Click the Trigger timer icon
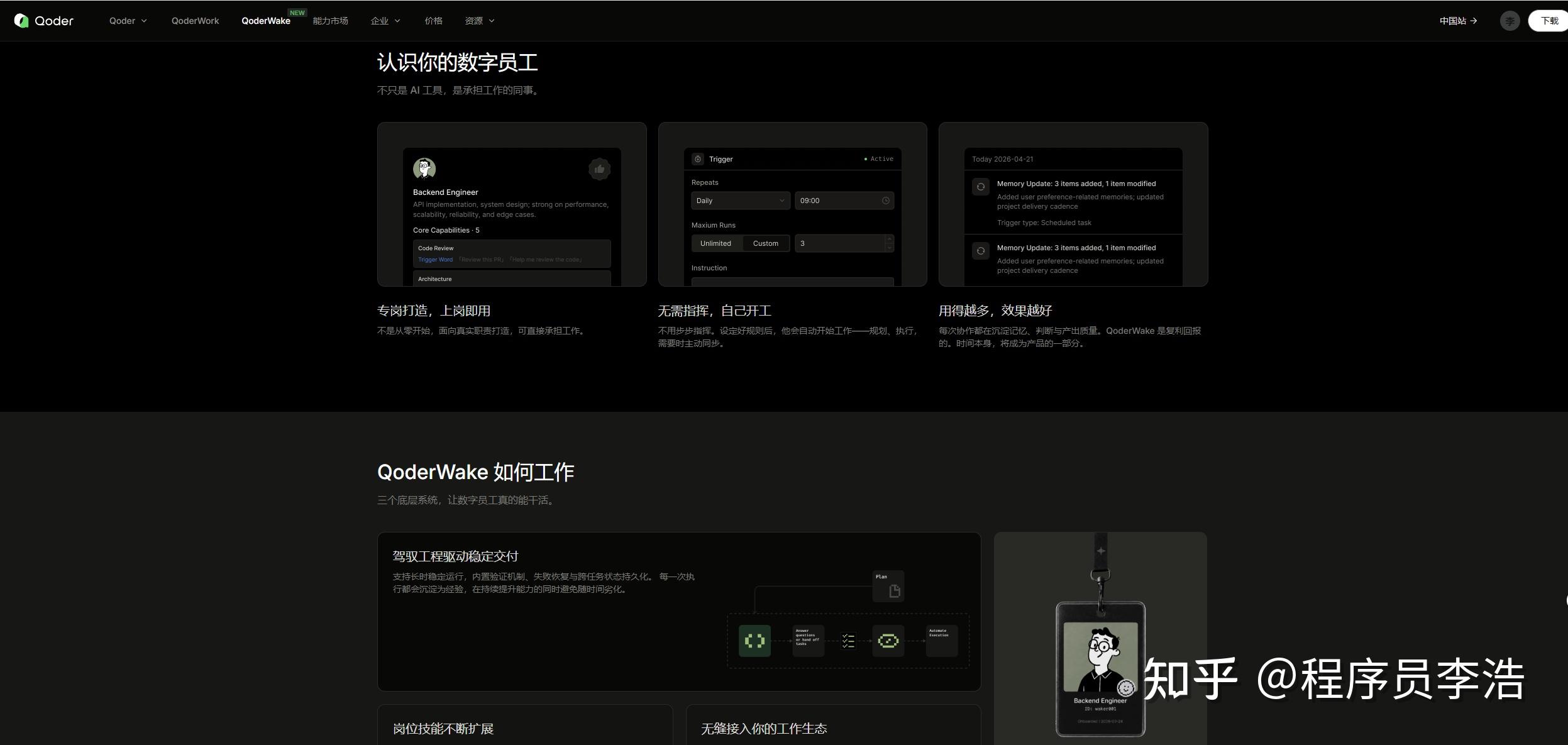Viewport: 1568px width, 745px height. (697, 159)
